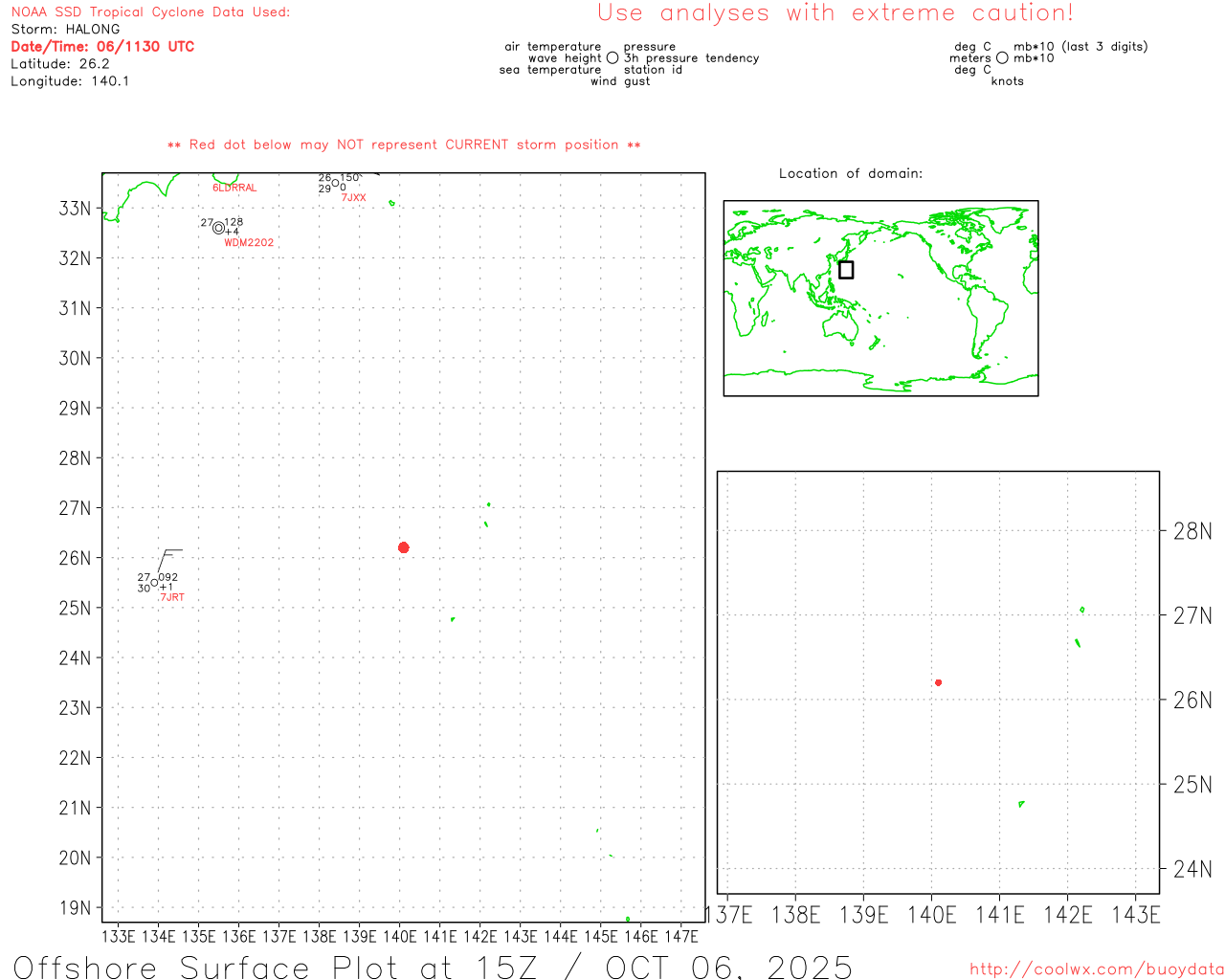This screenshot has width=1225, height=980.
Task: Click the Date/Time 06/1130 UTC text
Action: (x=102, y=47)
